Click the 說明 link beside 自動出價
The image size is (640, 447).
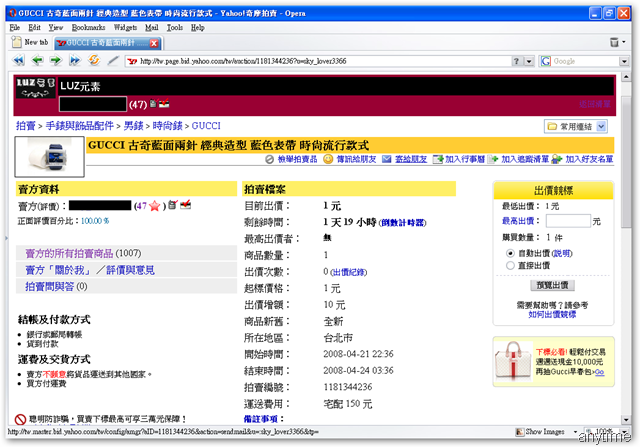(562, 254)
